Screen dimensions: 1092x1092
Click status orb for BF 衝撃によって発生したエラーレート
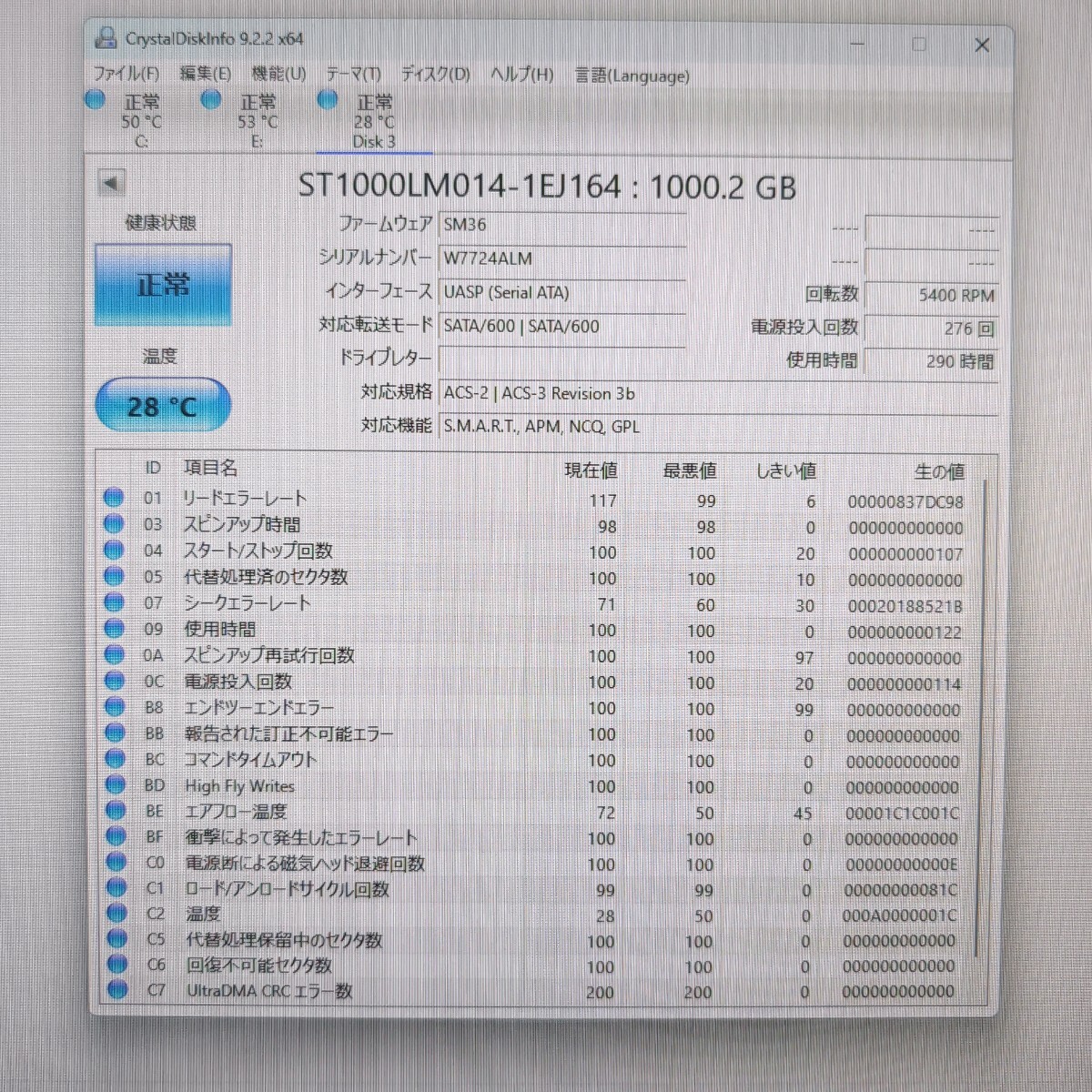[116, 835]
